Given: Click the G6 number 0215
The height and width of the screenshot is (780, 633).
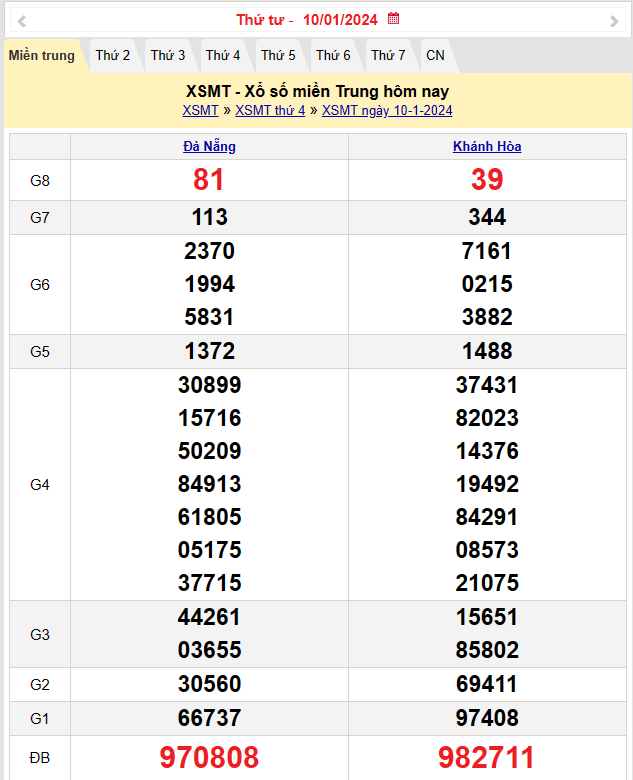Looking at the screenshot, I should [487, 285].
